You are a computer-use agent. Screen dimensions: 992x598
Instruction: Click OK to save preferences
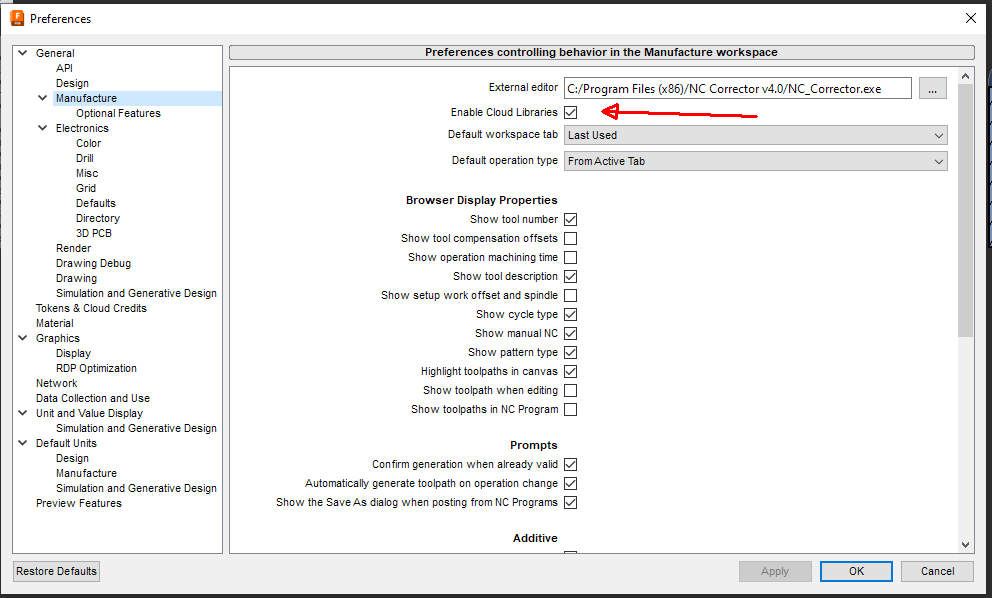click(x=856, y=571)
